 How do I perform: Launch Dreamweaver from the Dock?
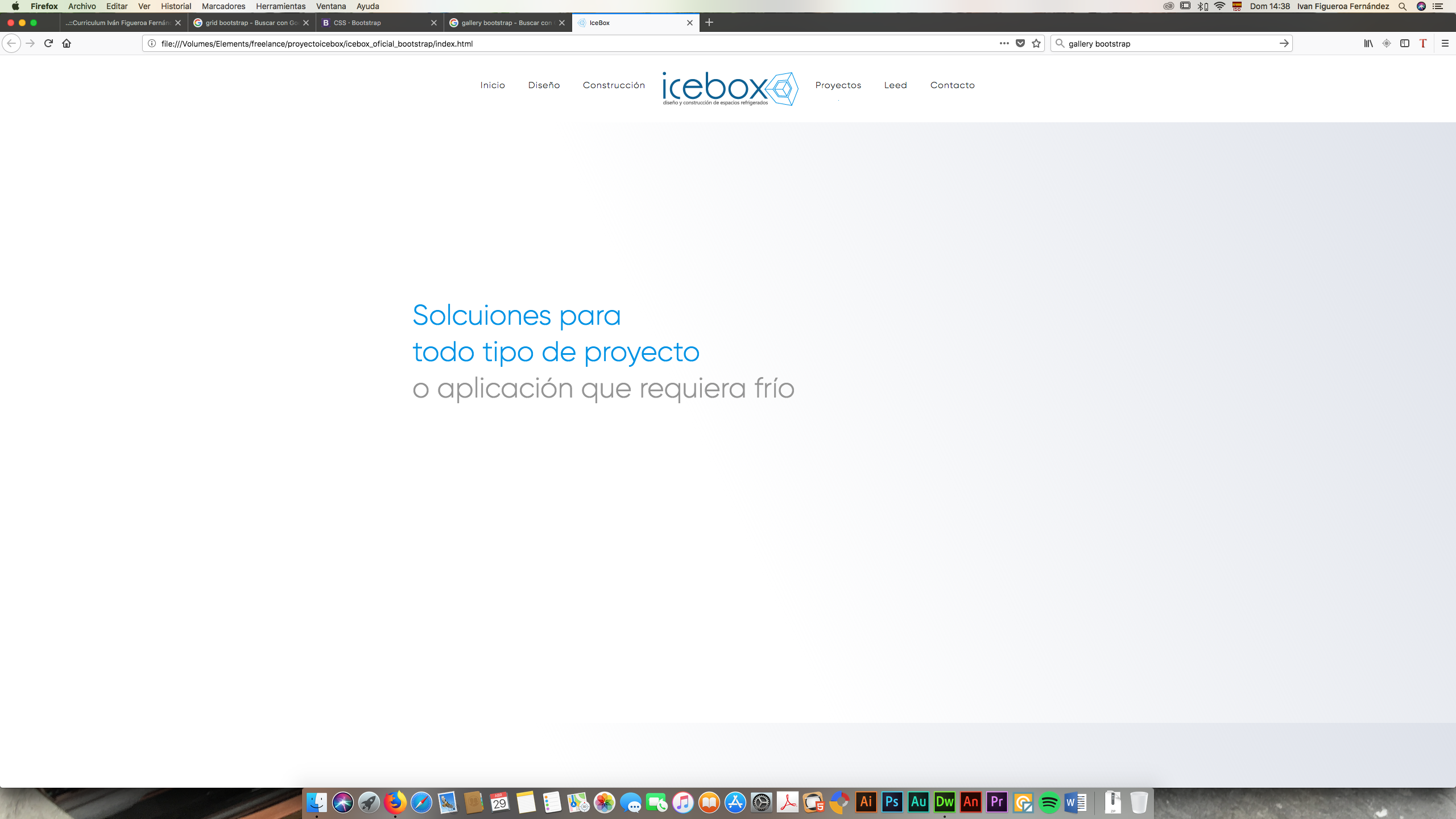945,802
